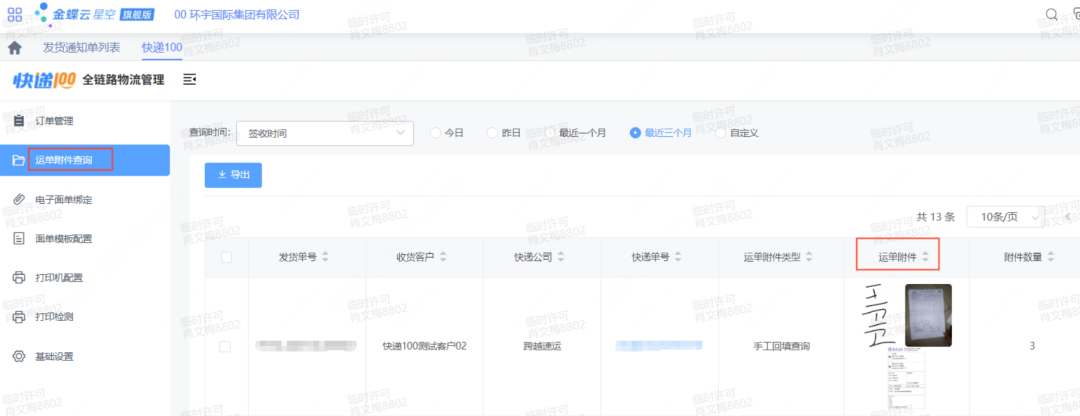Open 运单附件查询 in the sidebar
Viewport: 1080px width, 416px height.
pyautogui.click(x=85, y=160)
